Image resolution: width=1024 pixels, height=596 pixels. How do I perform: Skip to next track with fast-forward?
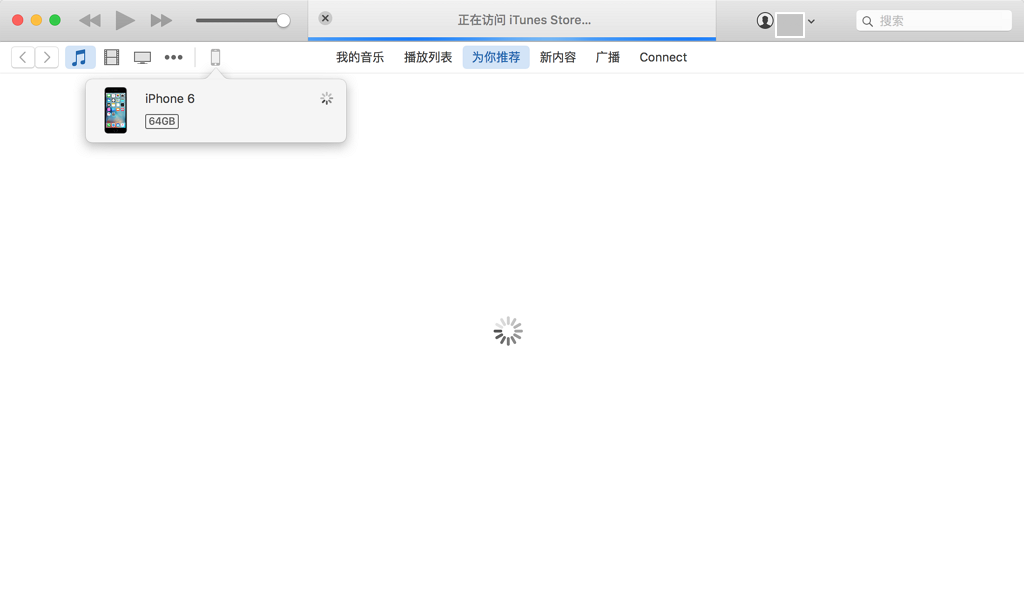[x=161, y=20]
